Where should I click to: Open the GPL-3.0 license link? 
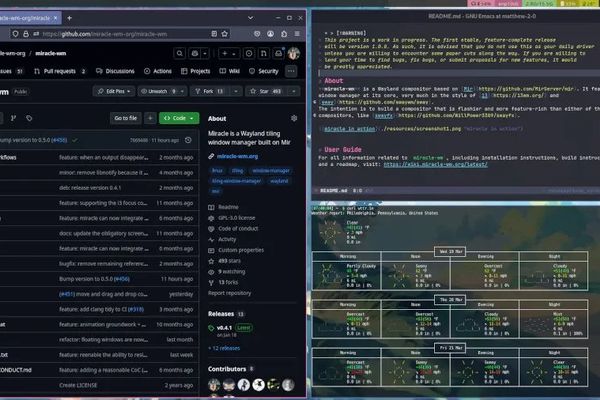[x=236, y=218]
